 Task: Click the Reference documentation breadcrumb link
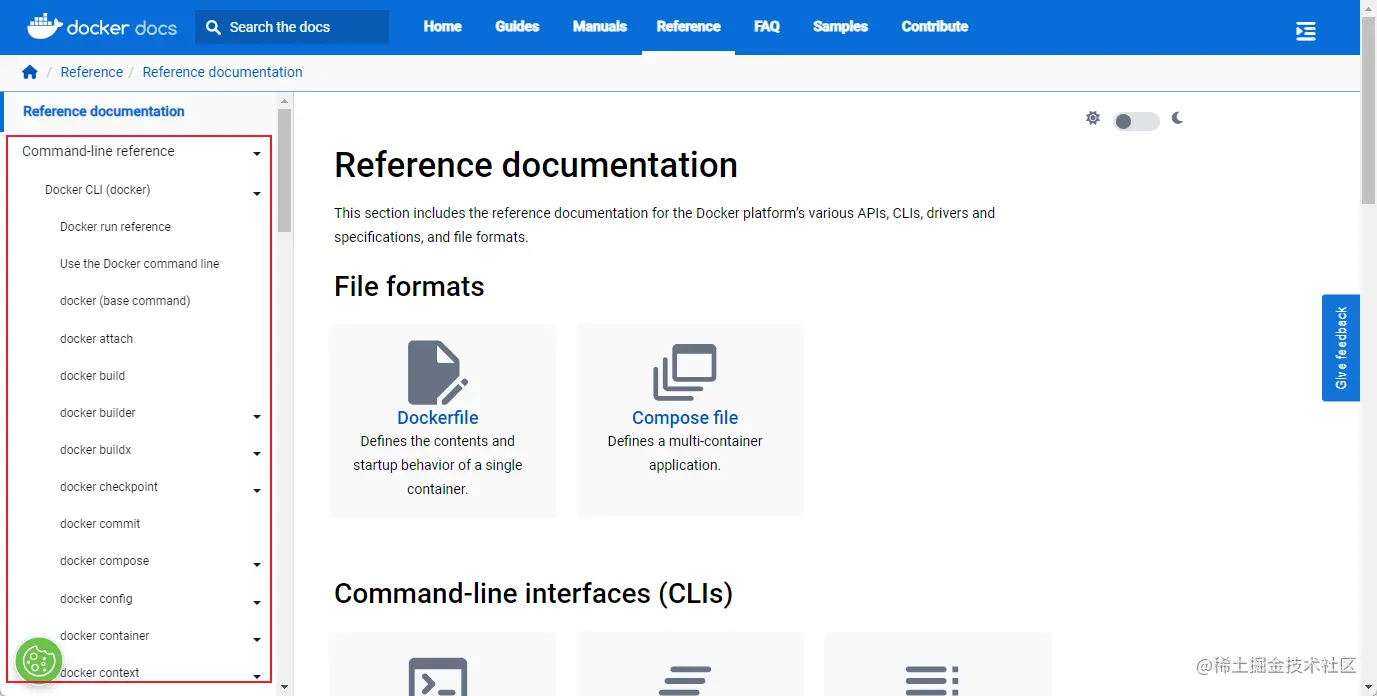click(x=222, y=72)
